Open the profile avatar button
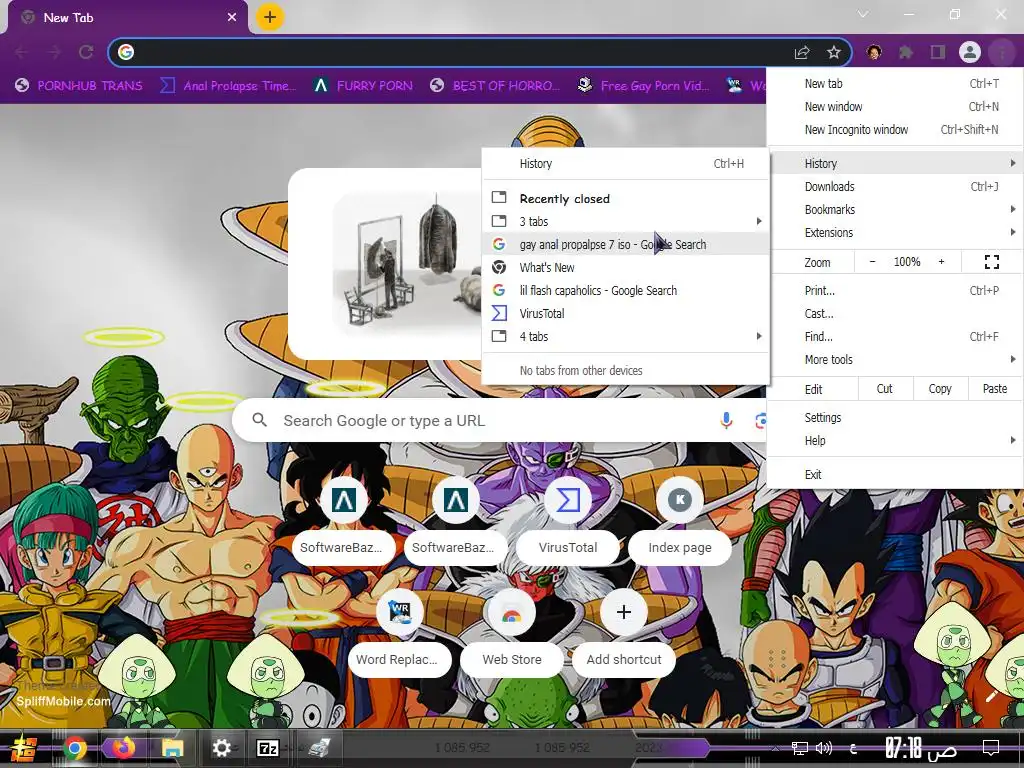Screen dimensions: 1024x768 click(970, 52)
